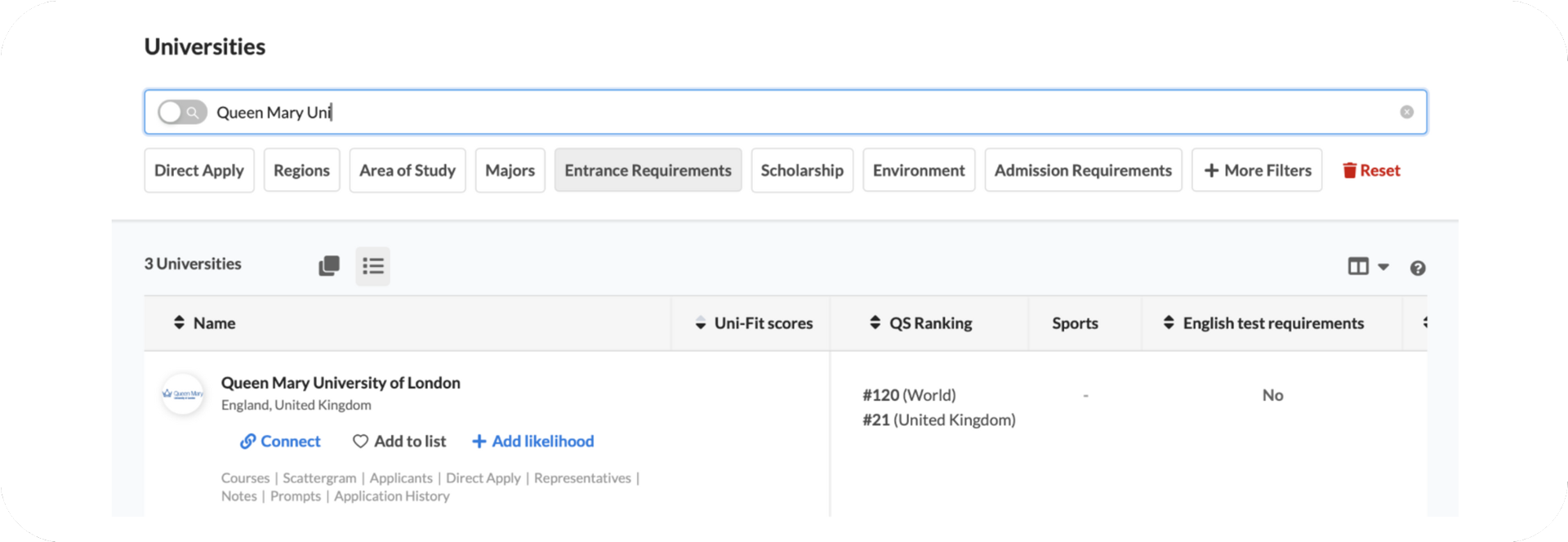Open the column chooser dropdown
Image resolution: width=1568 pixels, height=542 pixels.
point(1368,267)
